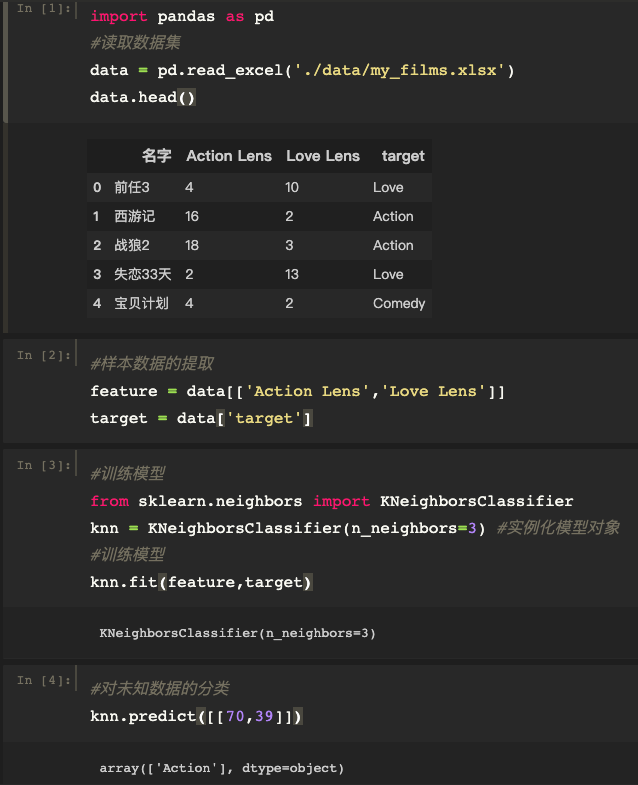This screenshot has height=785, width=638.
Task: Click the data.head() code line
Action: [142, 97]
